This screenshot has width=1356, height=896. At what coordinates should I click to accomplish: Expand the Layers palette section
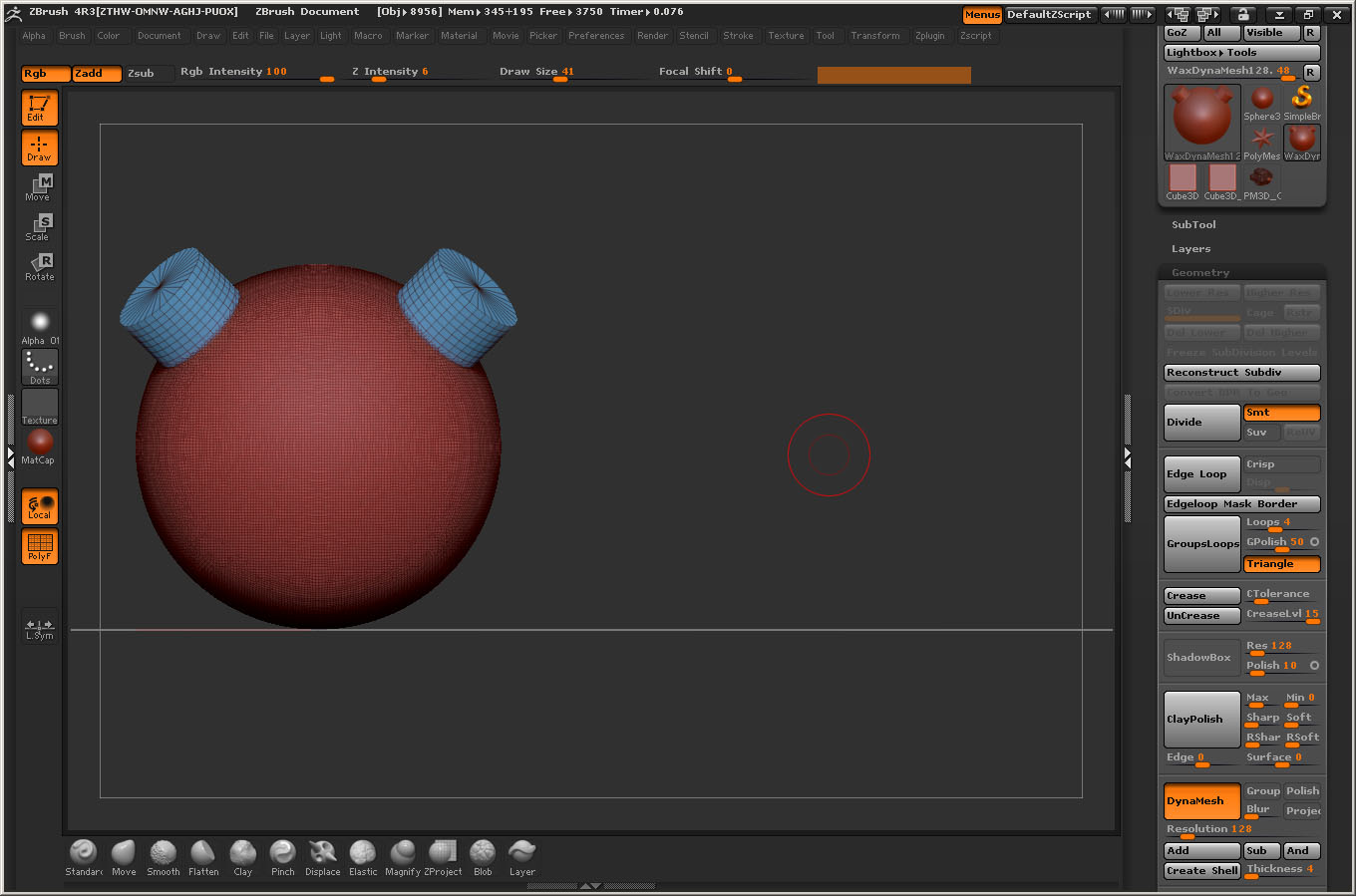tap(1190, 249)
